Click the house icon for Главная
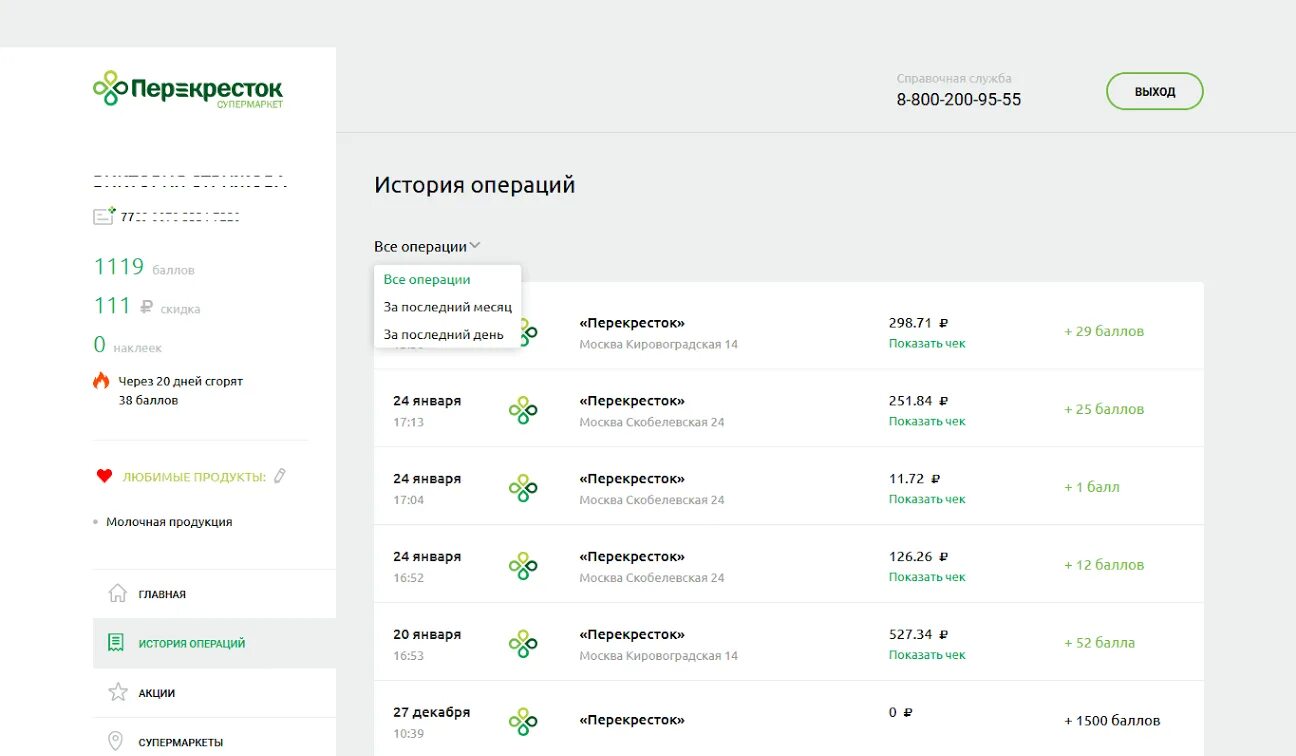This screenshot has height=756, width=1296. [x=117, y=593]
